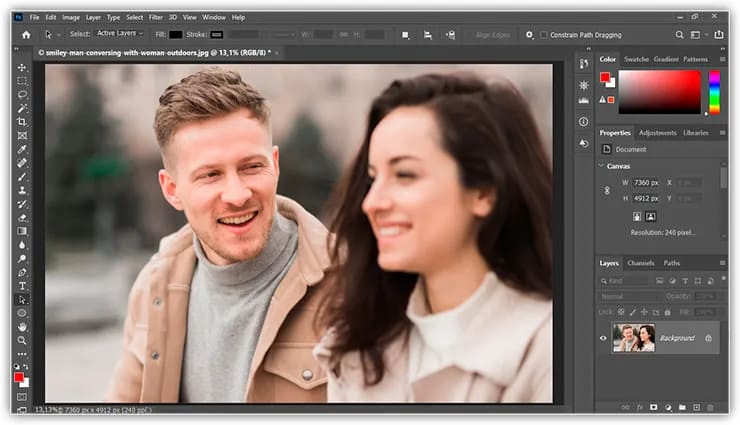The height and width of the screenshot is (425, 740).
Task: Toggle Lock position icon
Action: 644,312
